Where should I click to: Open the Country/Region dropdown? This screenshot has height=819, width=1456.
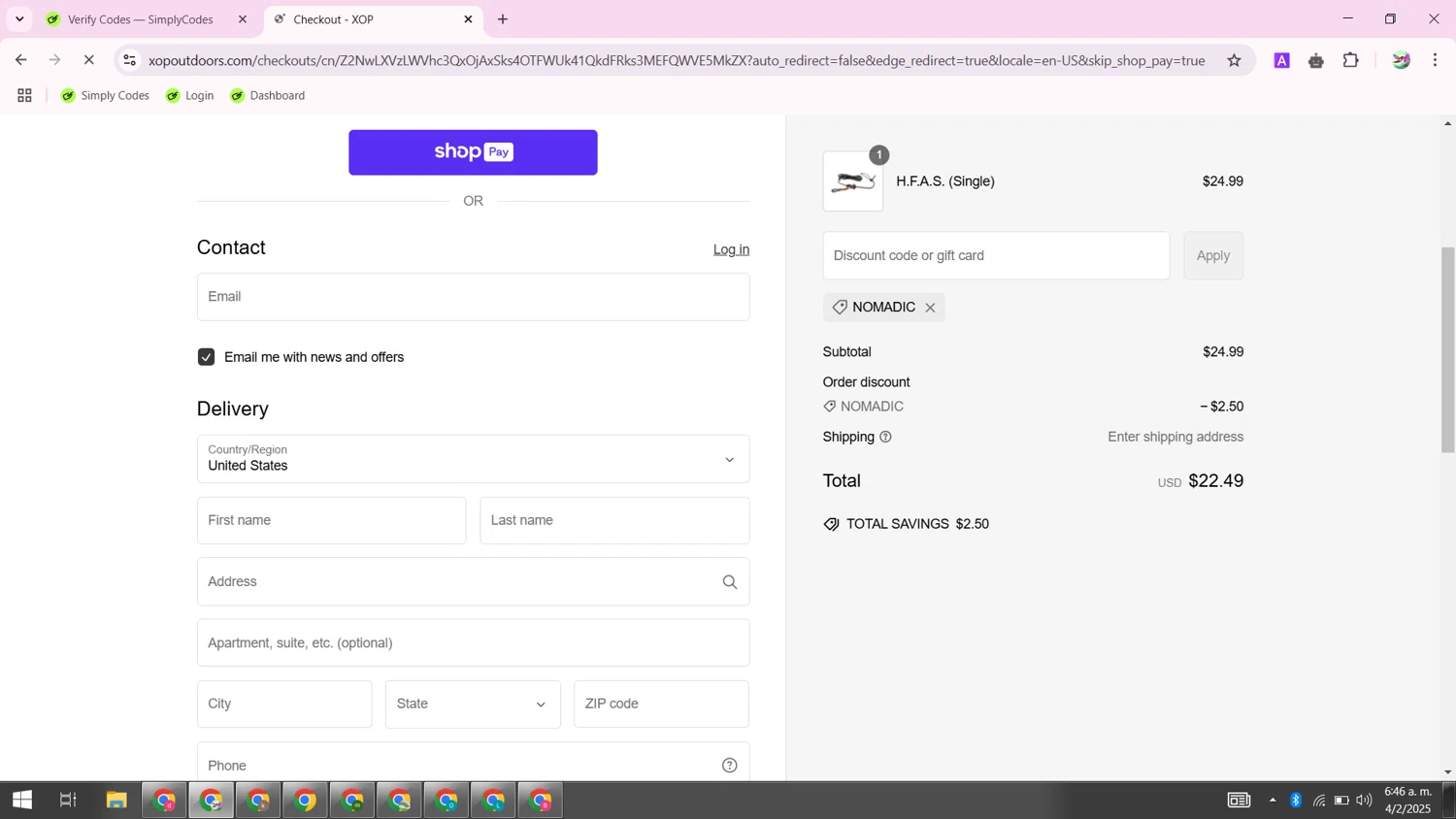(473, 459)
